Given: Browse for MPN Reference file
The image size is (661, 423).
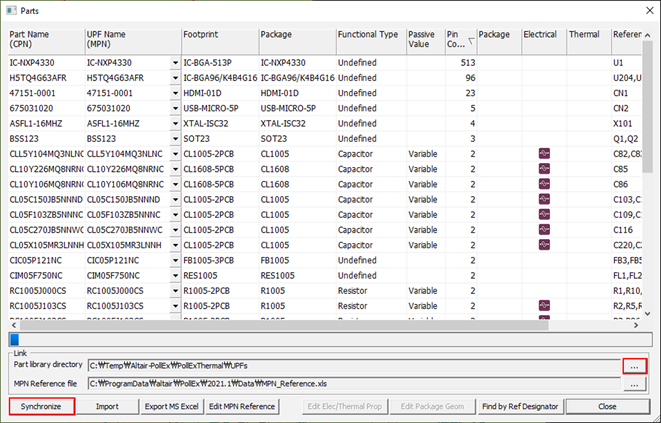Looking at the screenshot, I should click(635, 383).
